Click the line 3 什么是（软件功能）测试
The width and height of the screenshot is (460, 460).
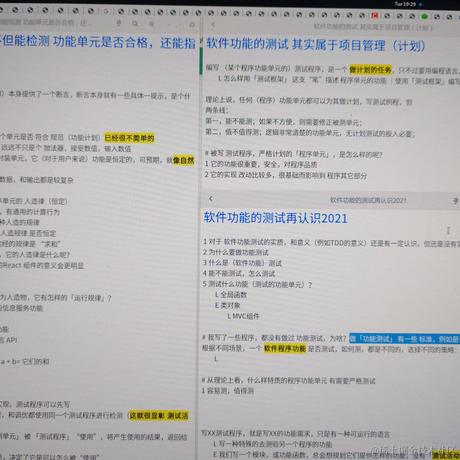pyautogui.click(x=242, y=263)
